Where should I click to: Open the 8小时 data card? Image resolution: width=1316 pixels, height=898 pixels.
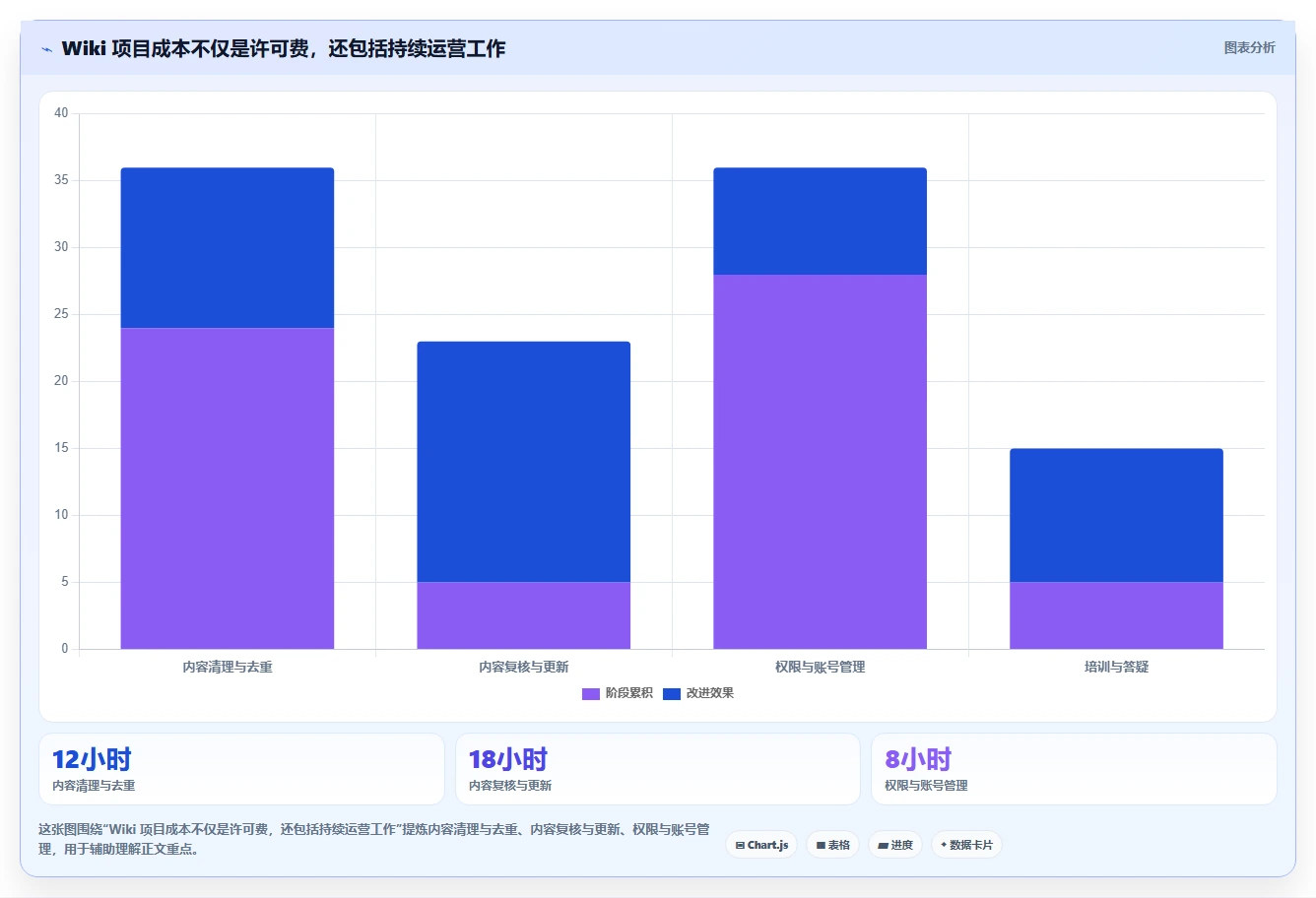pyautogui.click(x=1074, y=769)
